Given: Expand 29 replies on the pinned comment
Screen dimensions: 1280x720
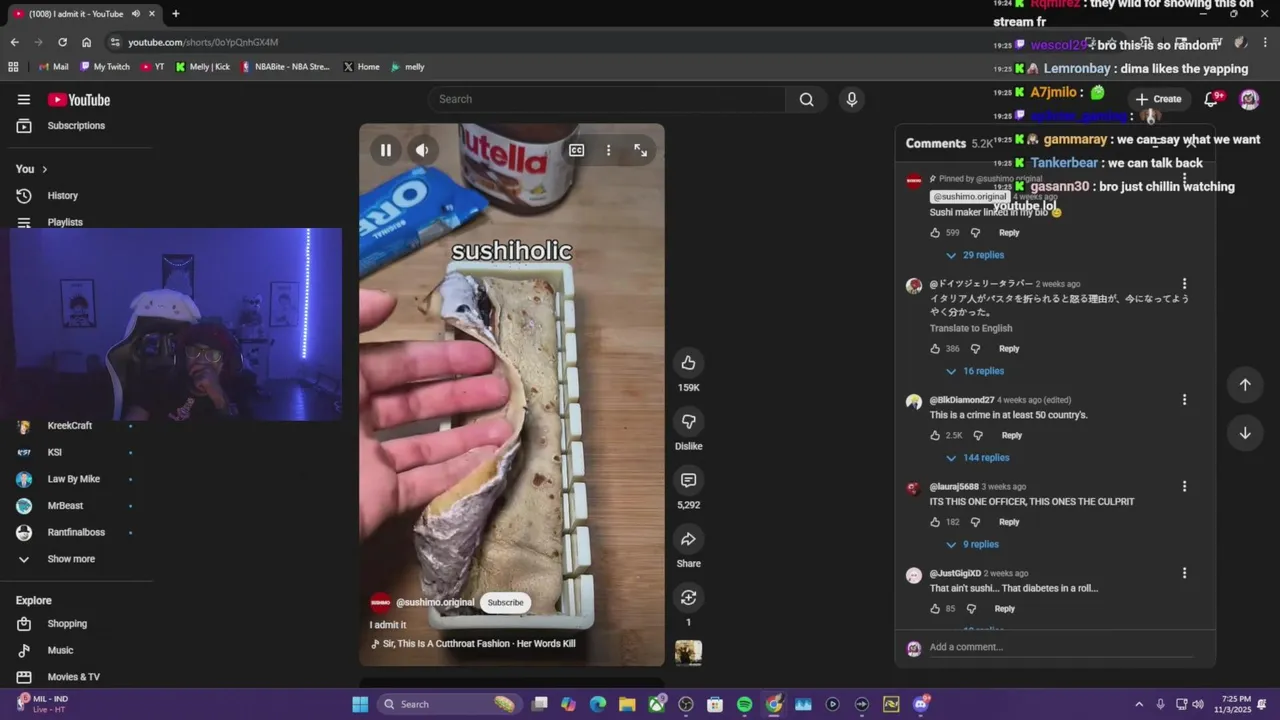Looking at the screenshot, I should tap(975, 255).
